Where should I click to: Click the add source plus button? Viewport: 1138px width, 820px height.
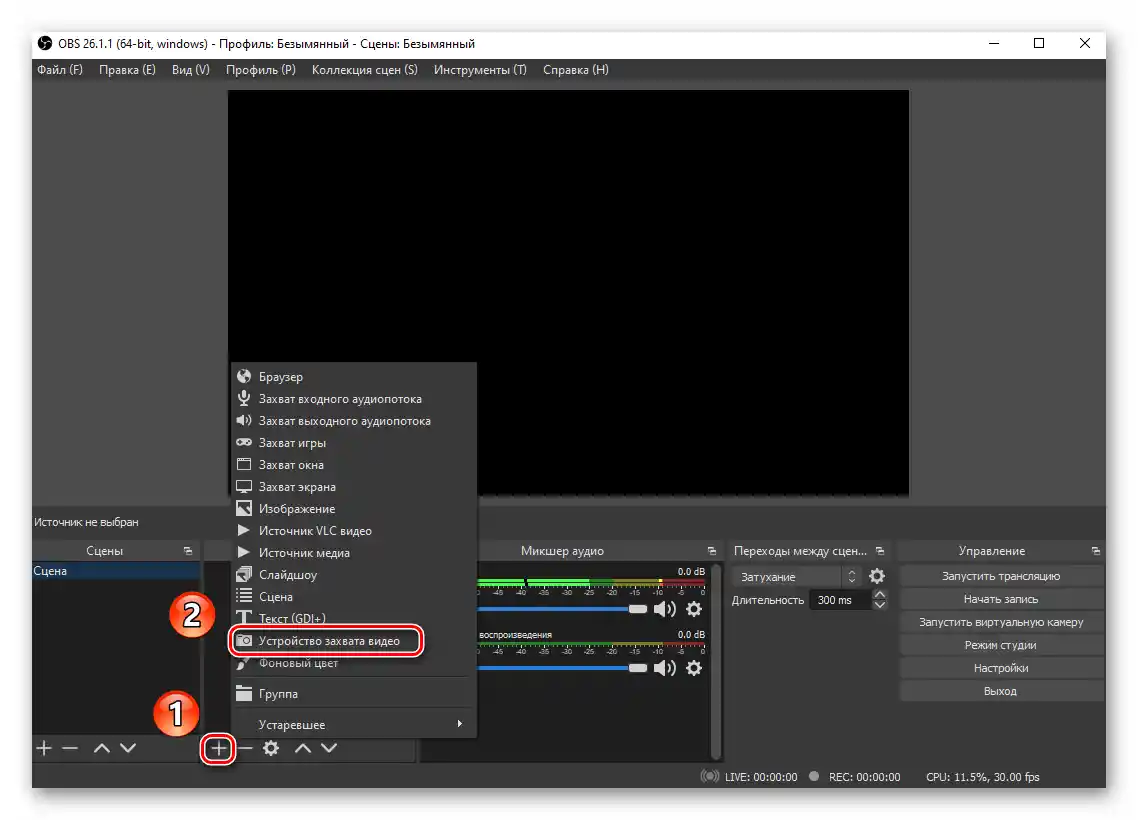click(218, 748)
